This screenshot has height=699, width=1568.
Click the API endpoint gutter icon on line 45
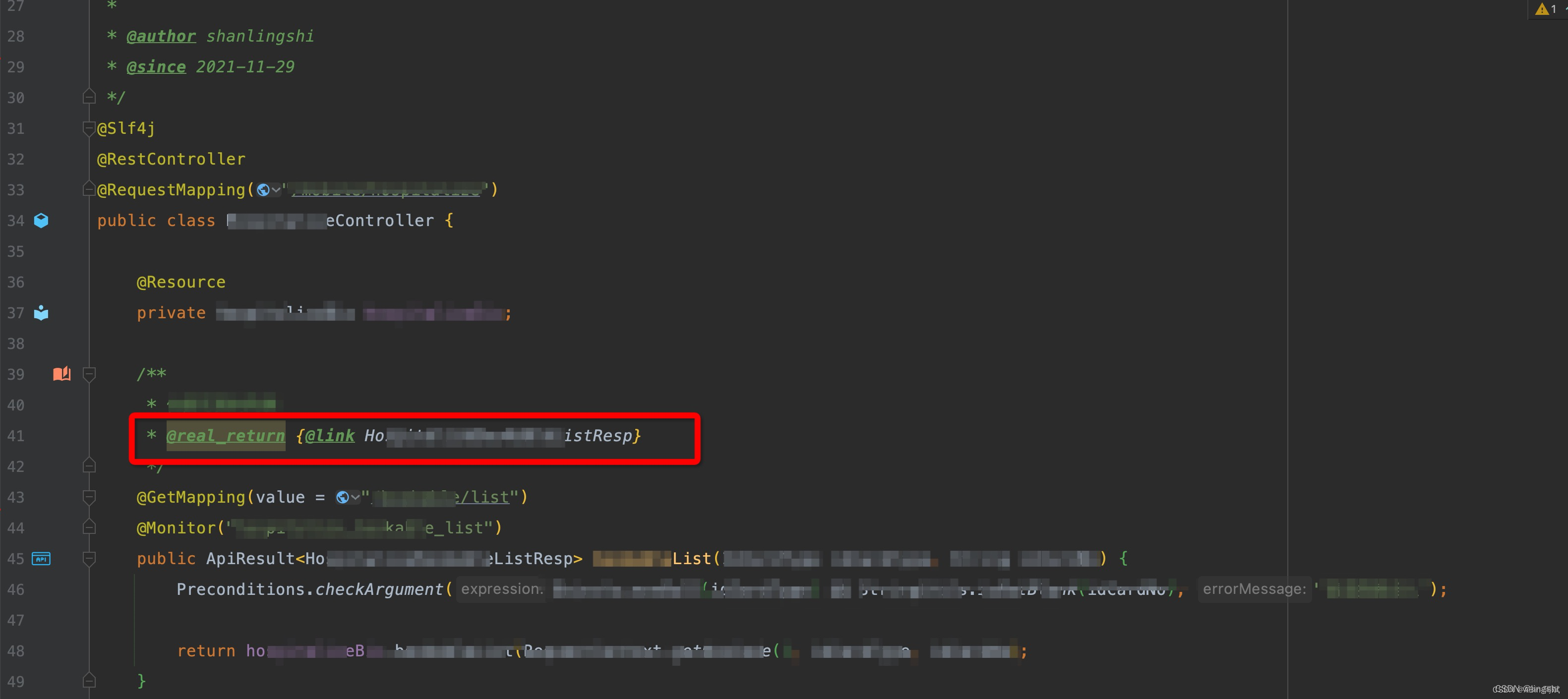[41, 559]
